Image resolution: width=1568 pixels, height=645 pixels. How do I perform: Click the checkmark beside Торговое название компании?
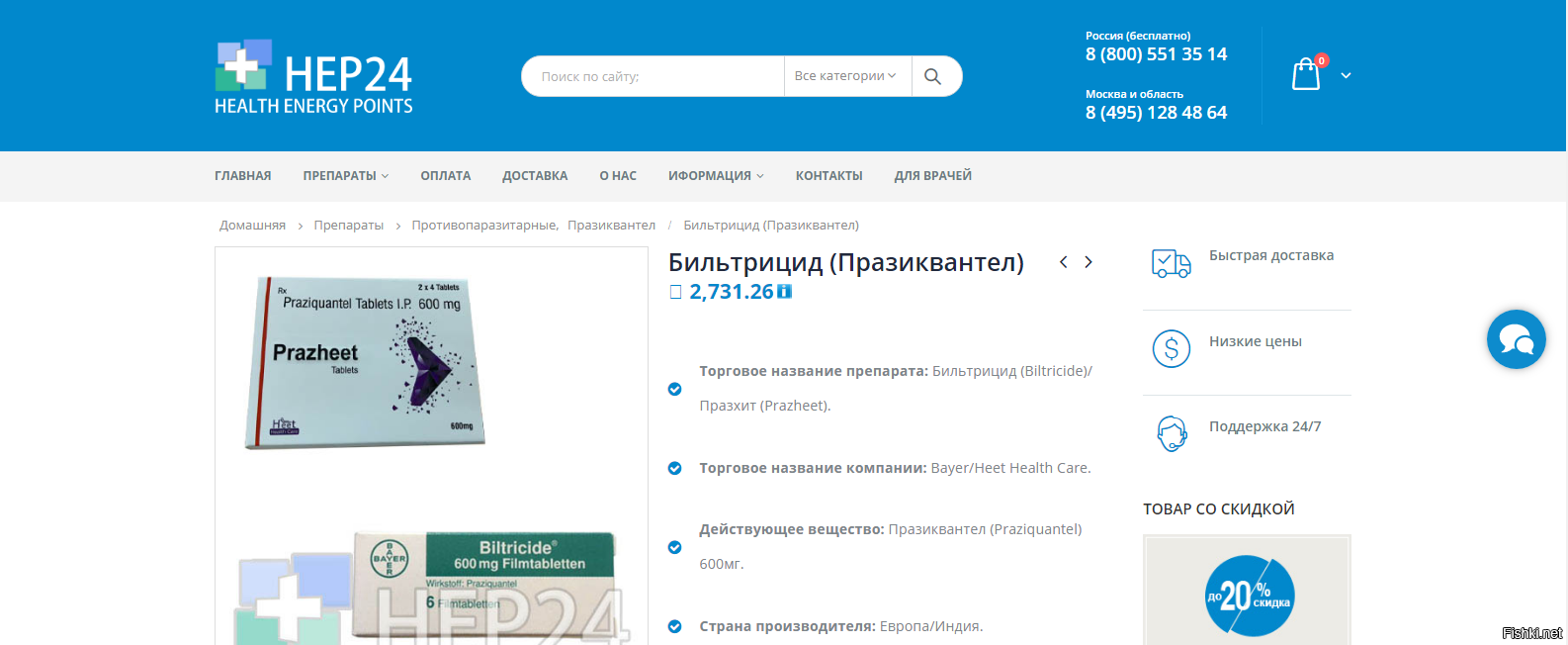675,468
